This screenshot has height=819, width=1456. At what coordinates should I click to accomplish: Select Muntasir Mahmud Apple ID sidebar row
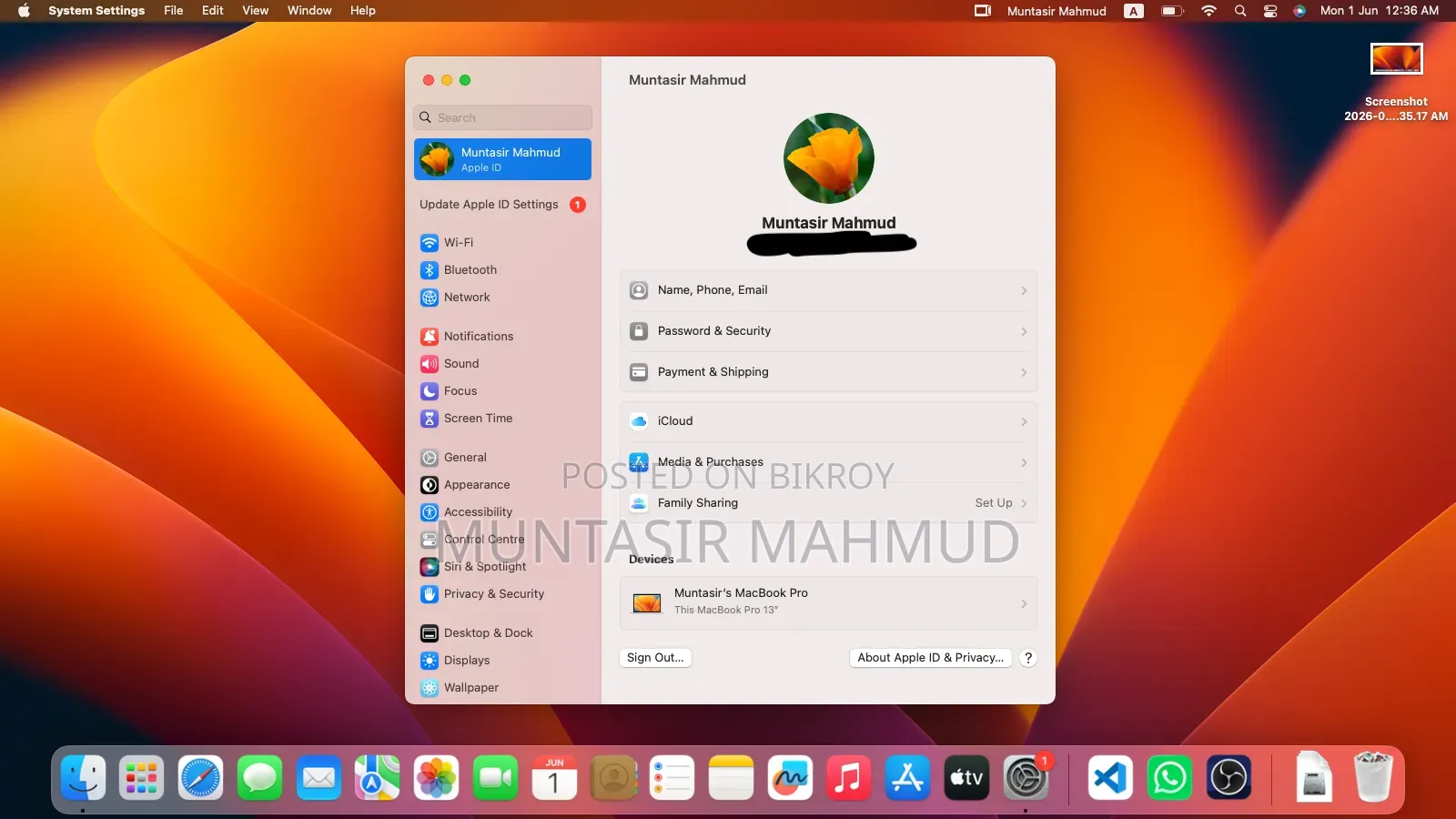[x=502, y=159]
